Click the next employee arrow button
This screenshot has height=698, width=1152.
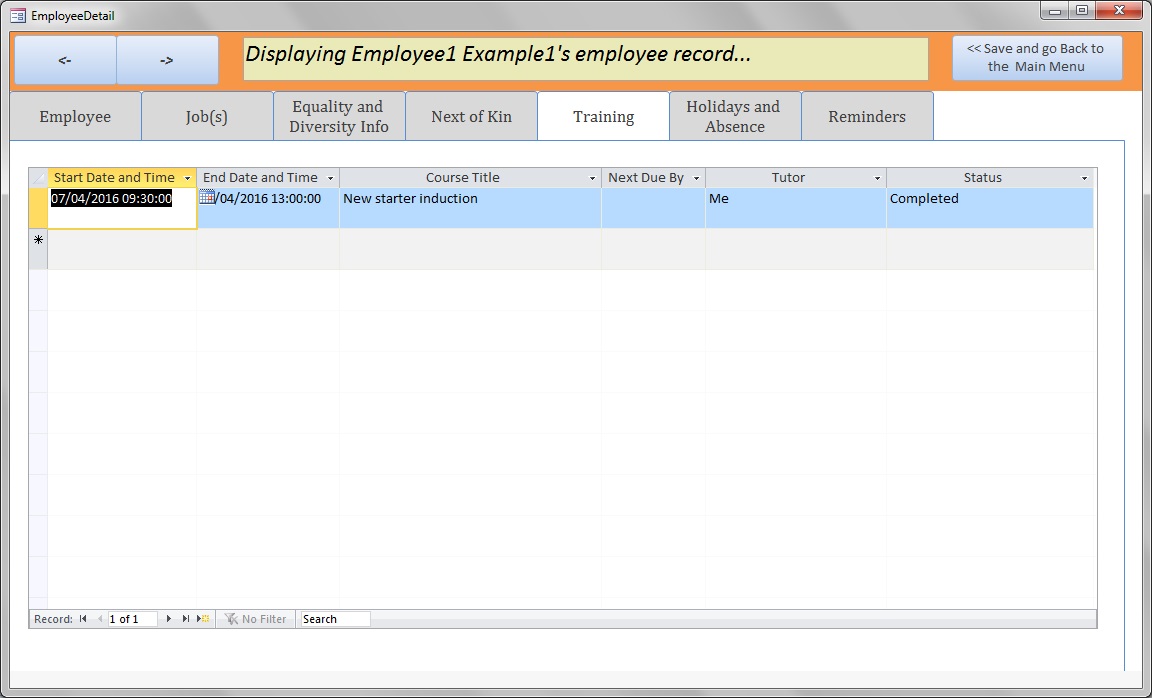[167, 60]
